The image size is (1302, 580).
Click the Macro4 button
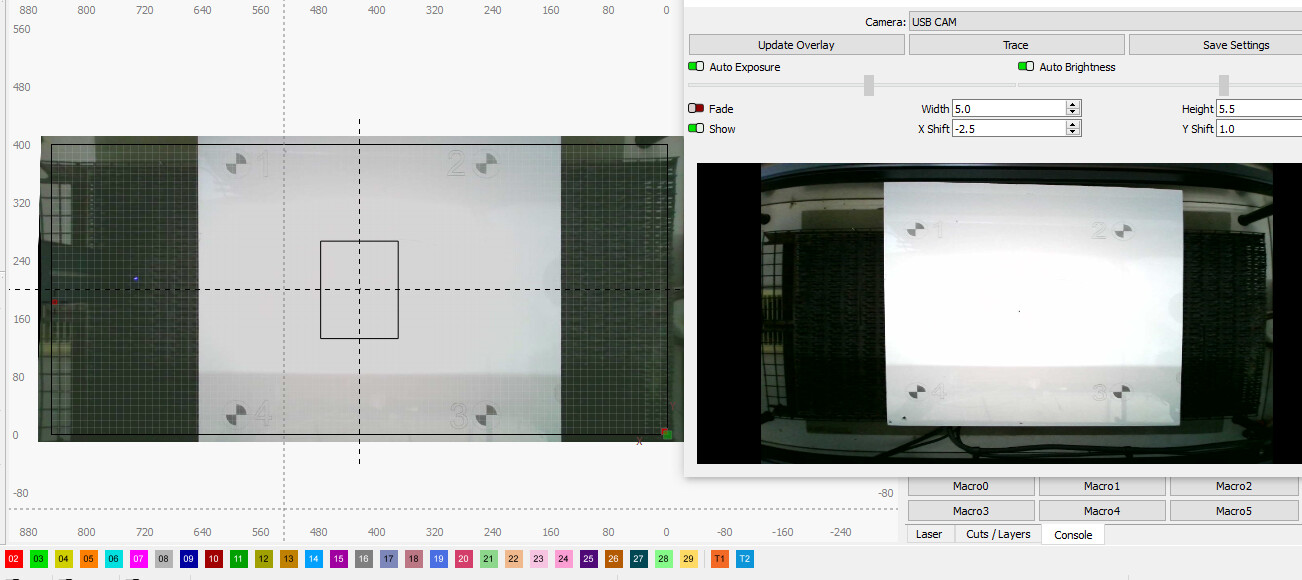[x=1101, y=511]
